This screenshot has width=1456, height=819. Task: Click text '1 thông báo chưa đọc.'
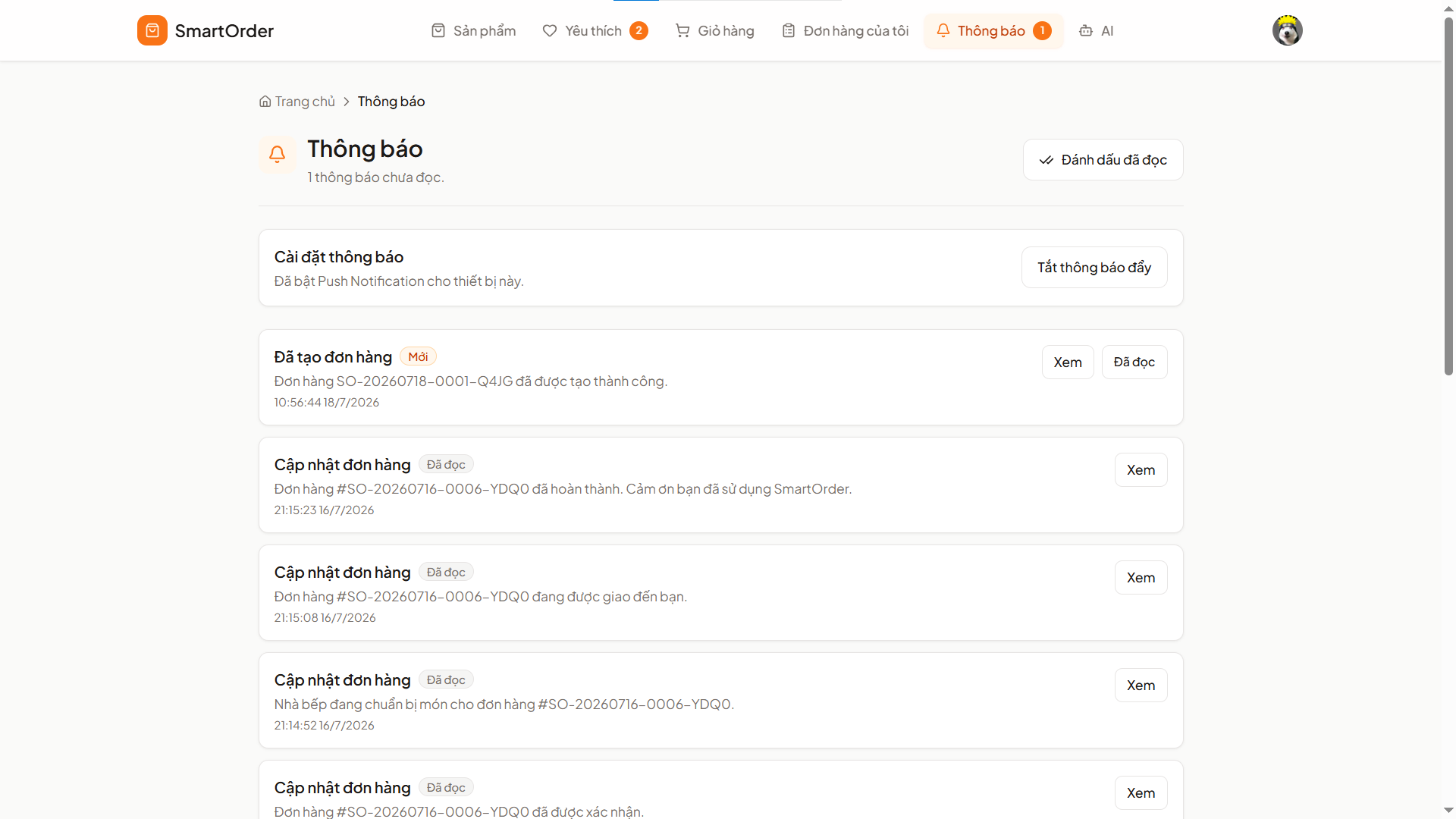pos(376,177)
